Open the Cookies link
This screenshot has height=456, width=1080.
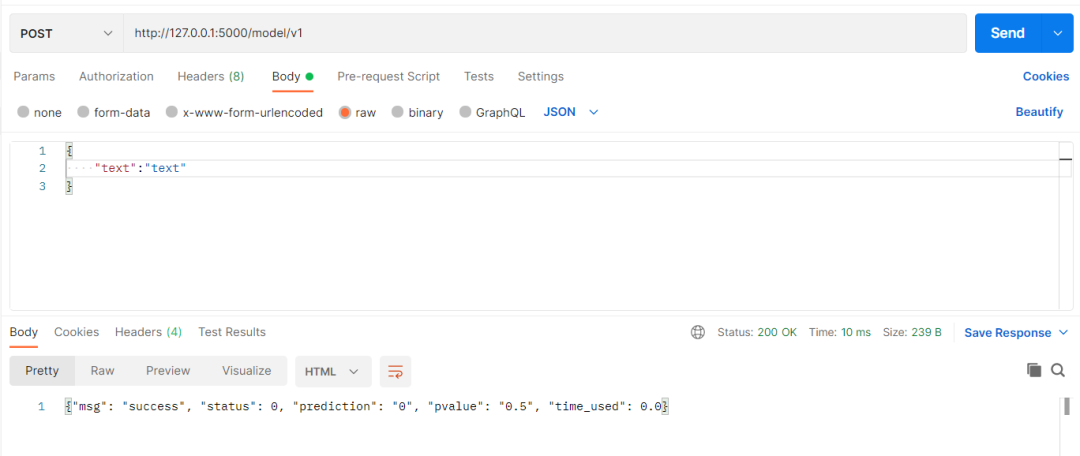pyautogui.click(x=1045, y=77)
